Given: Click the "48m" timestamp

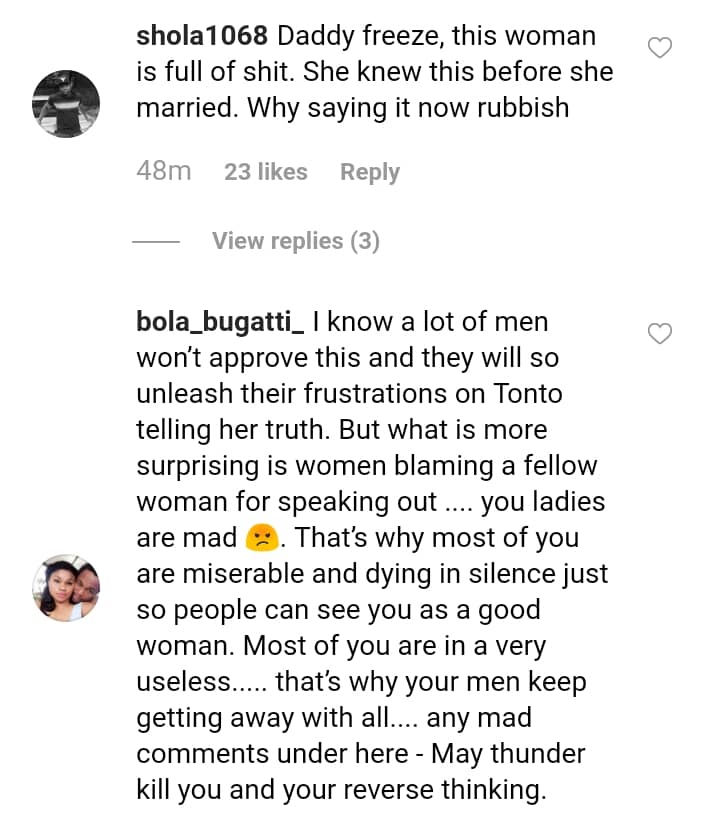Looking at the screenshot, I should click(x=163, y=172).
